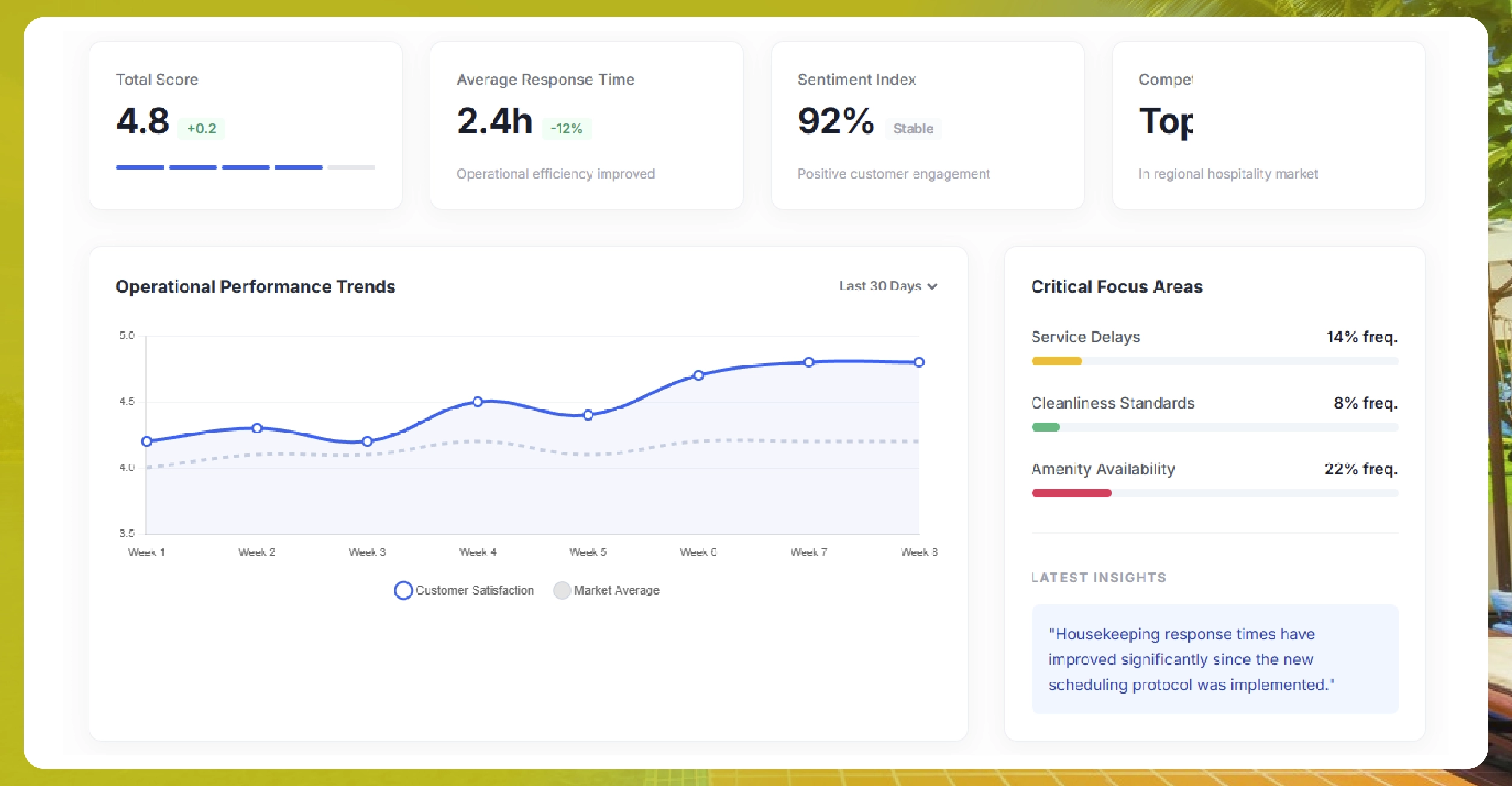Select the Operational Performance Trends panel title
The height and width of the screenshot is (786, 1512).
pos(255,286)
